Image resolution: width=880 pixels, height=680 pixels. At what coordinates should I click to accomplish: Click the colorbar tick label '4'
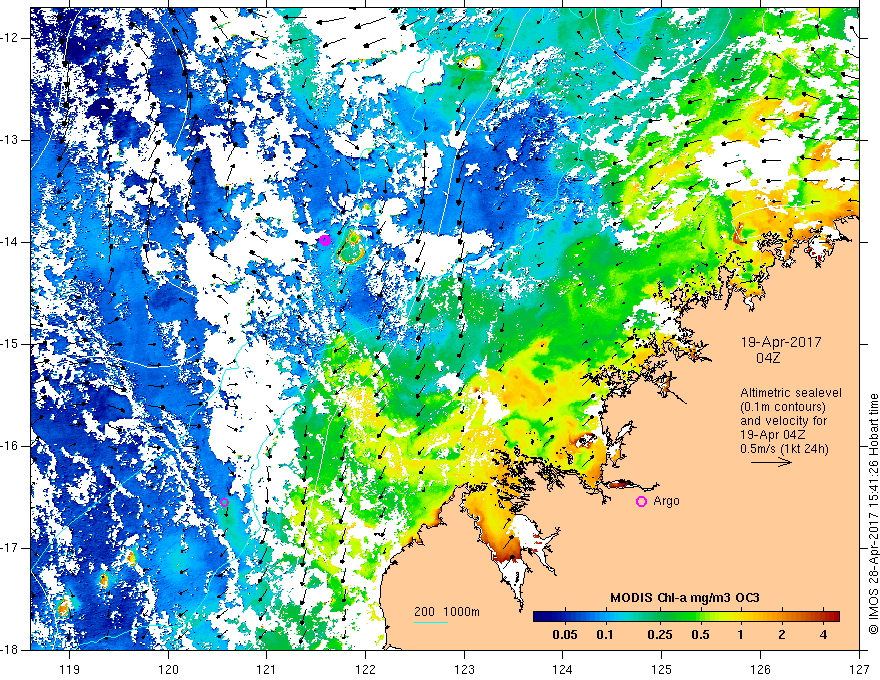tap(823, 635)
